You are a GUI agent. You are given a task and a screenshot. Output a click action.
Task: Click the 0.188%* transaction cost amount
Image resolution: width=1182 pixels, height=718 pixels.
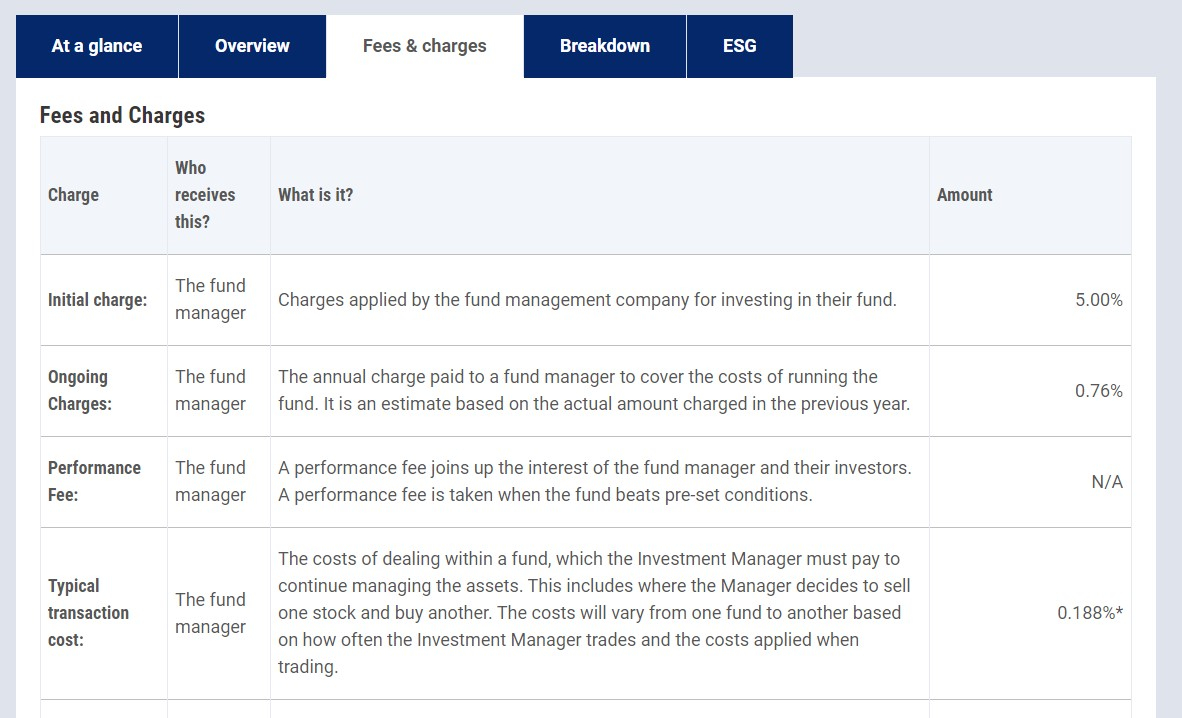click(x=1089, y=612)
